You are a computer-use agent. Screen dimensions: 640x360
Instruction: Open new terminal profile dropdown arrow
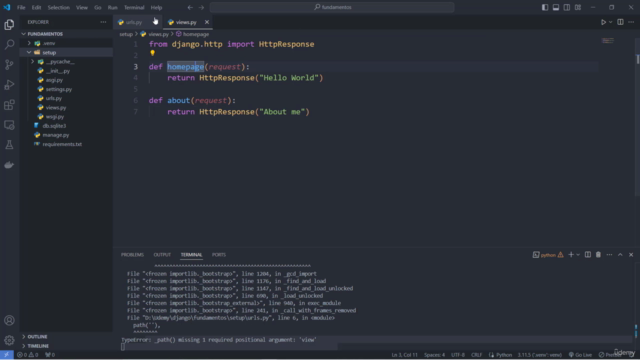pos(578,255)
